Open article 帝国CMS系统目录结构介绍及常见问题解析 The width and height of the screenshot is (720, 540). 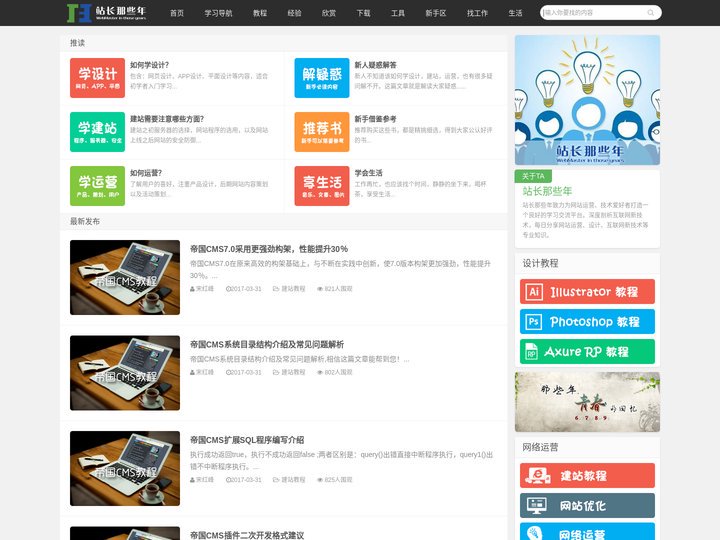point(267,344)
